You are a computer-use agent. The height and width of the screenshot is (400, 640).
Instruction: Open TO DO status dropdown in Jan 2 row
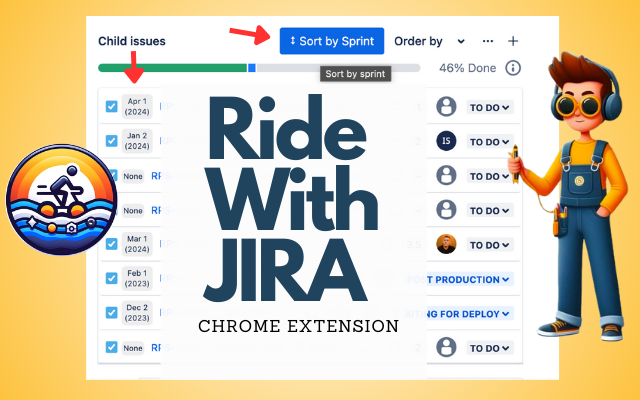point(489,142)
